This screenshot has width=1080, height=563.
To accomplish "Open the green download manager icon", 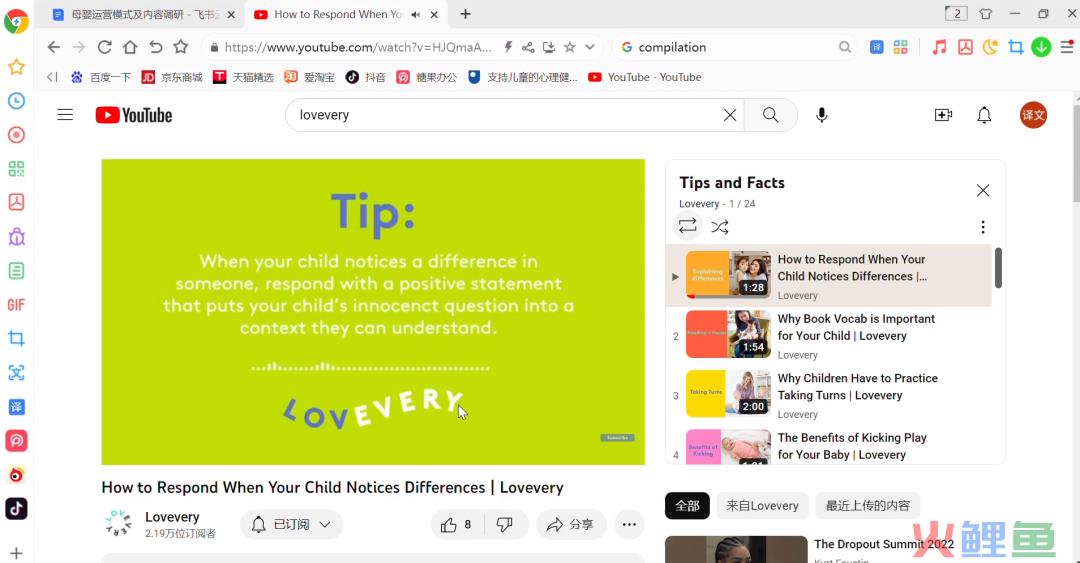I will [x=1041, y=47].
